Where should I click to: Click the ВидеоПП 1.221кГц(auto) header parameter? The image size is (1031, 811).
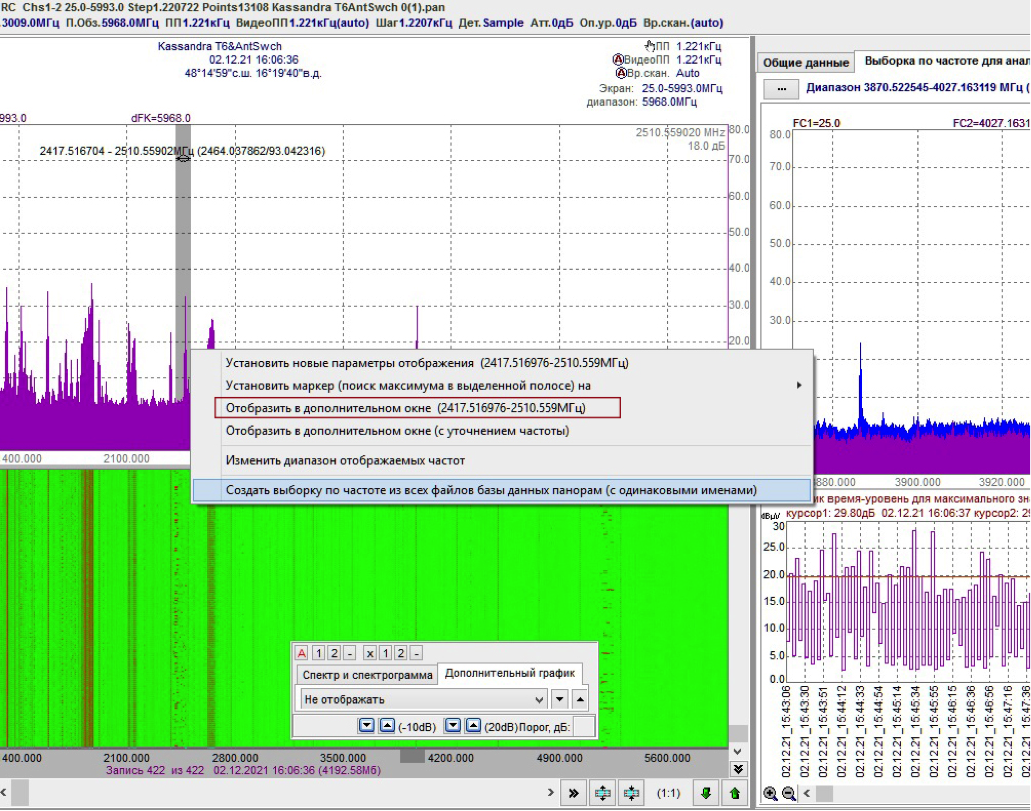click(302, 23)
